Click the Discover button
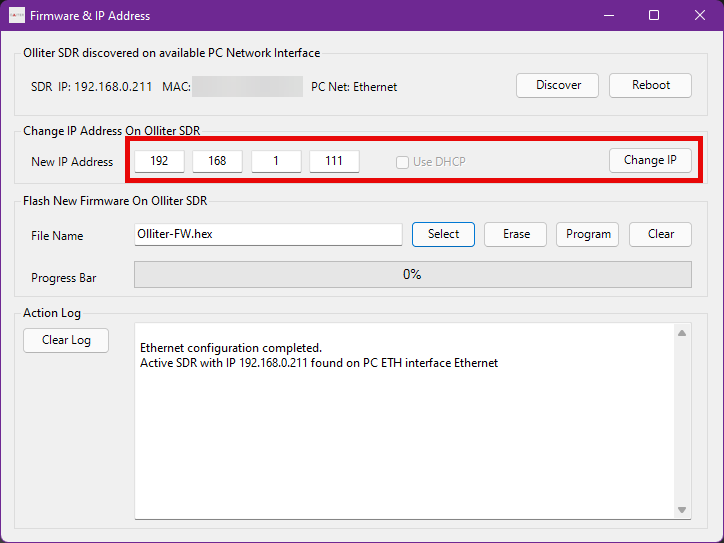Image resolution: width=724 pixels, height=543 pixels. [x=557, y=85]
